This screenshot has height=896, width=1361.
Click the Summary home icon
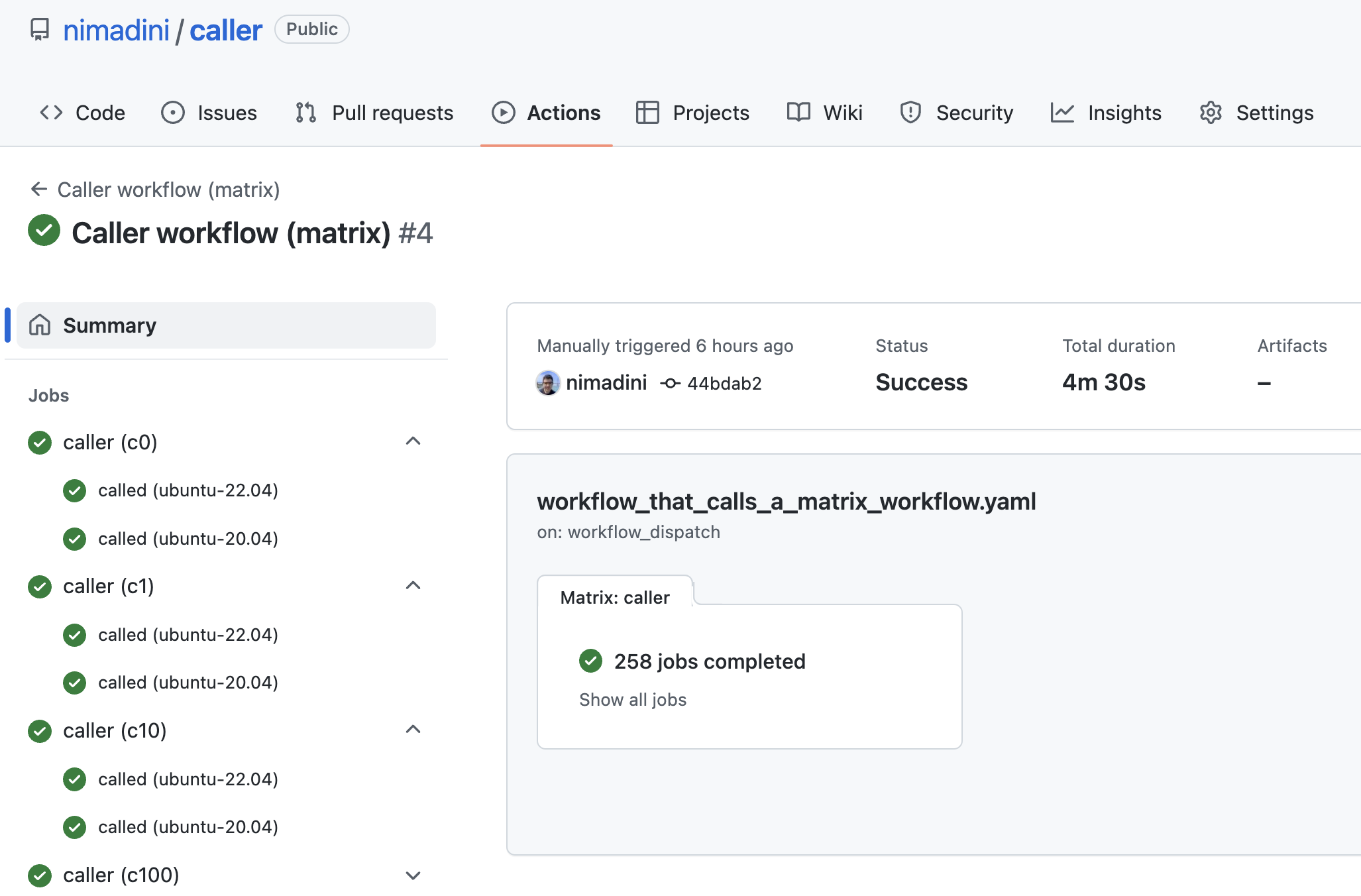coord(40,325)
